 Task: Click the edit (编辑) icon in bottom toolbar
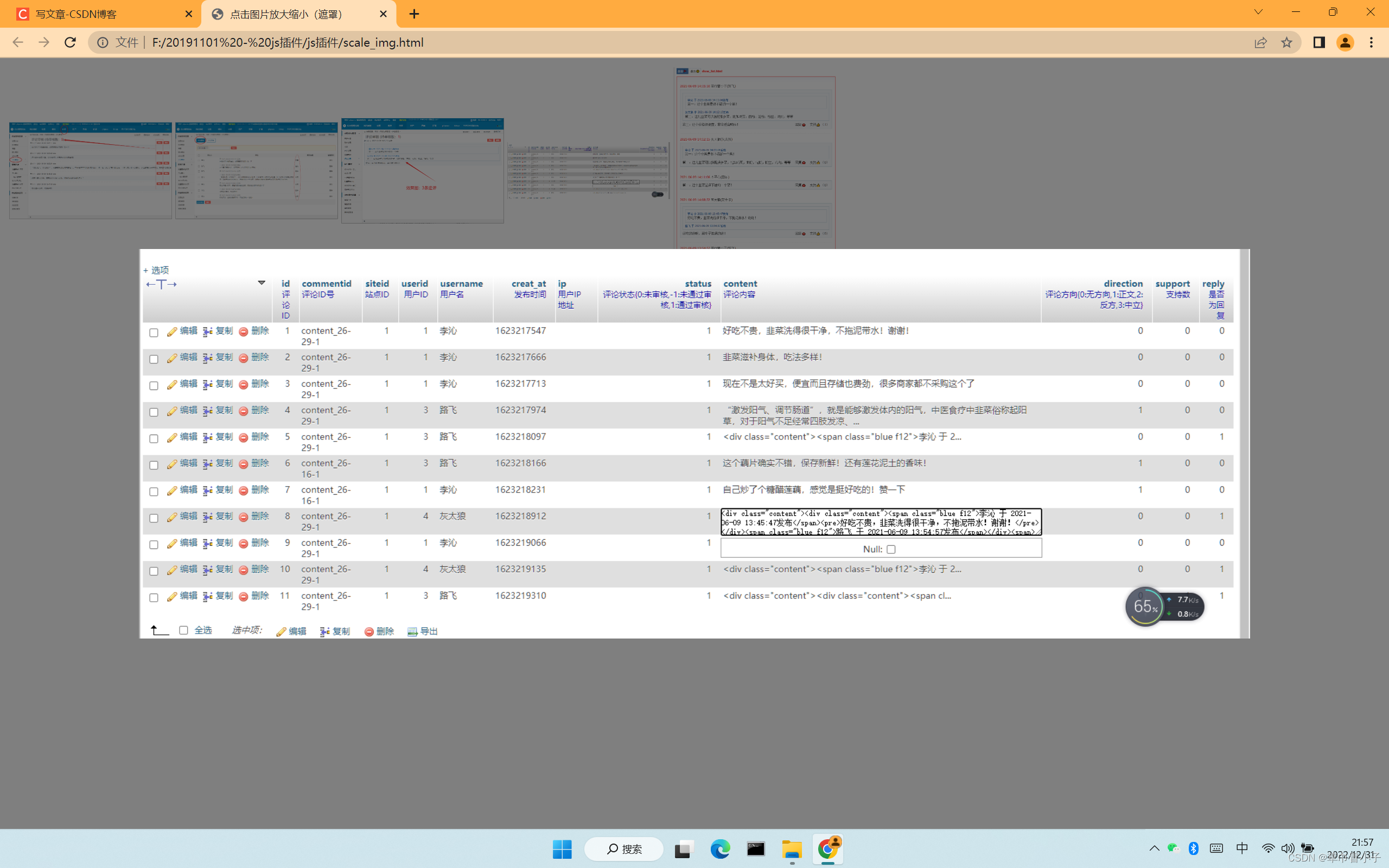pyautogui.click(x=290, y=631)
